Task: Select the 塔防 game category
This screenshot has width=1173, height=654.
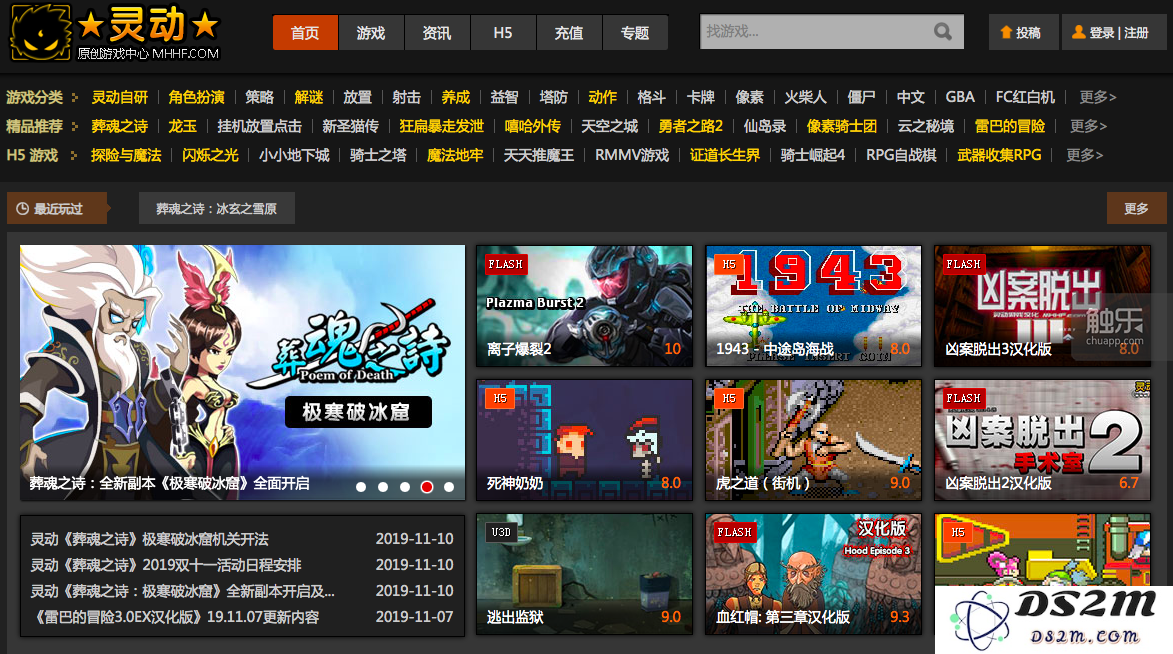Action: pyautogui.click(x=554, y=97)
